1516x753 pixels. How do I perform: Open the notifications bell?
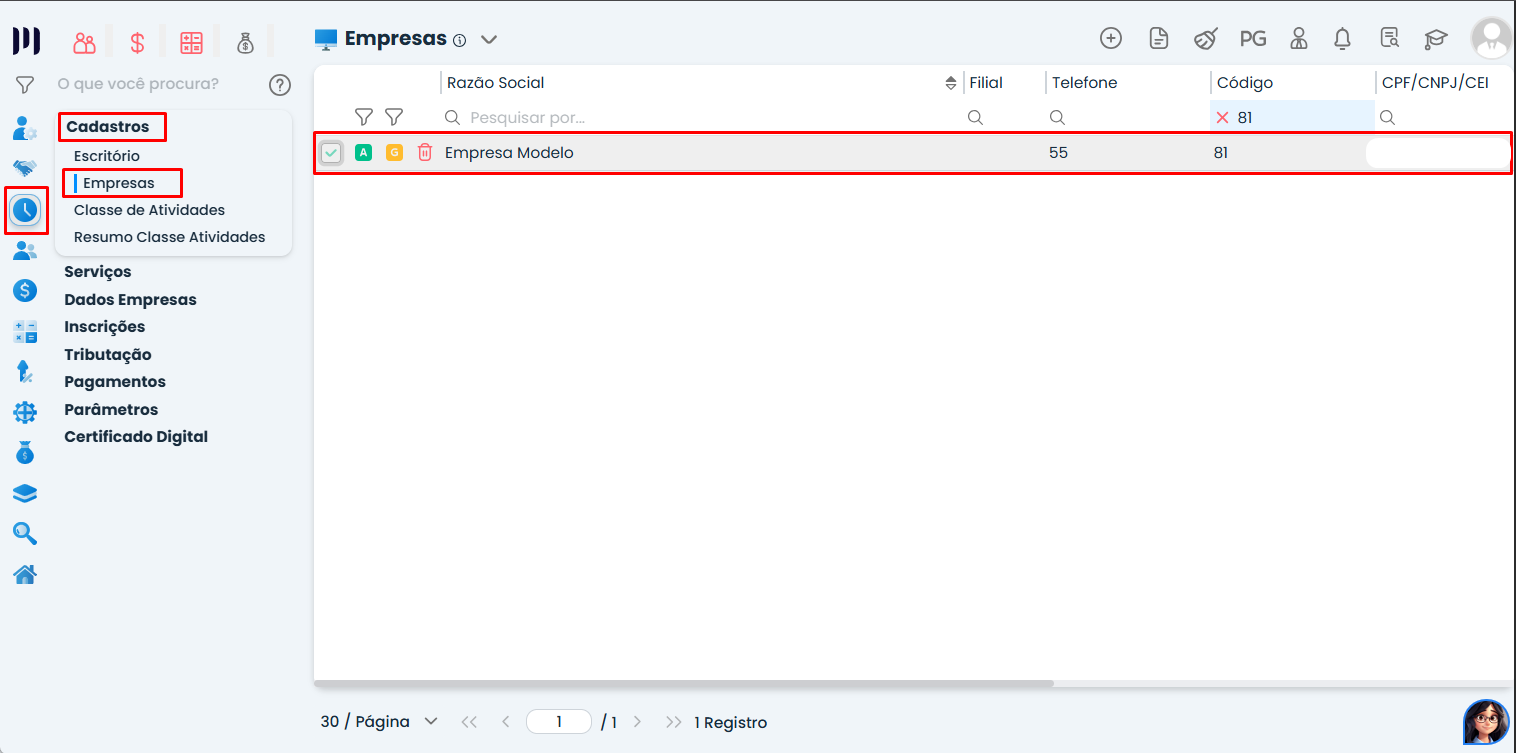point(1343,38)
